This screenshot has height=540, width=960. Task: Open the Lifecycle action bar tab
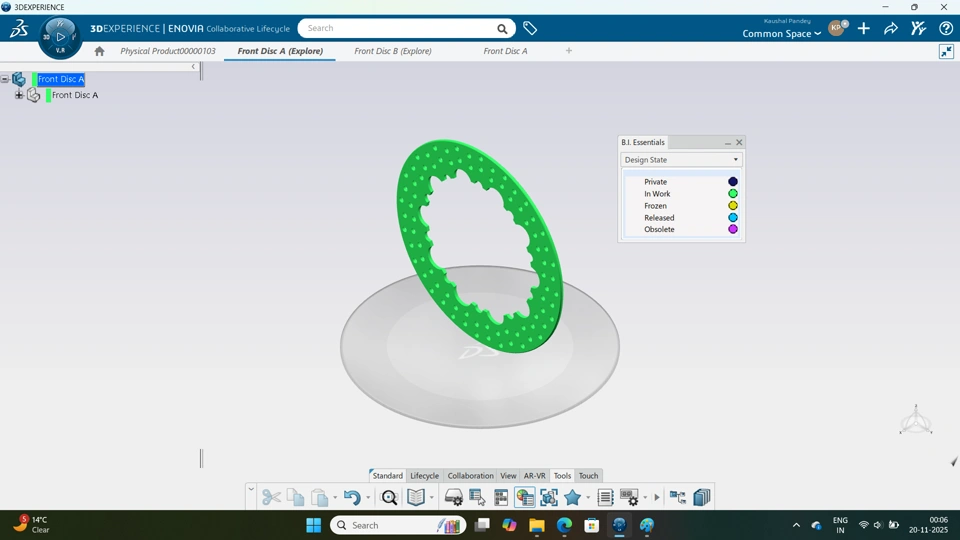(424, 476)
